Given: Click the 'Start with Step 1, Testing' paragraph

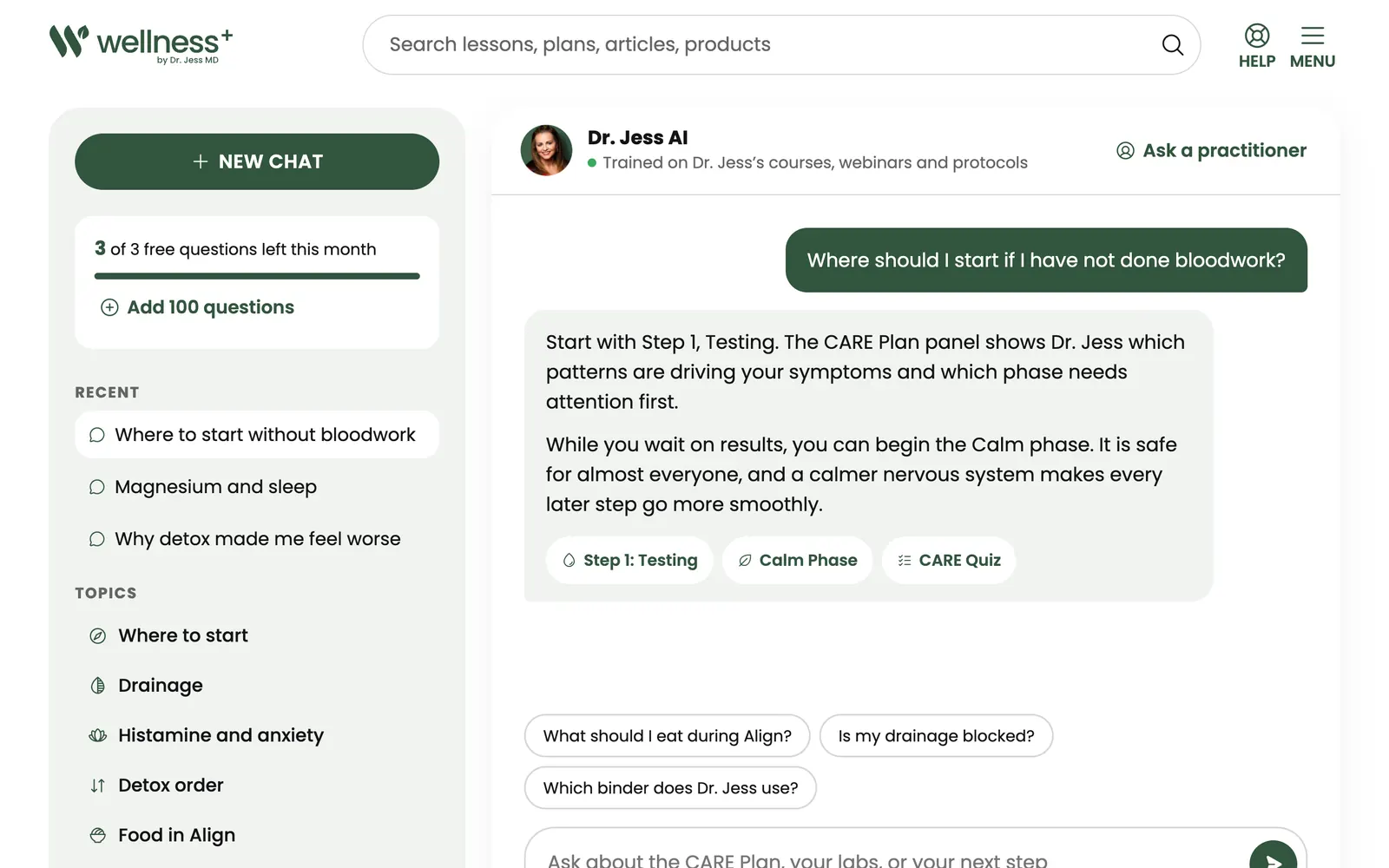Looking at the screenshot, I should pyautogui.click(x=866, y=372).
